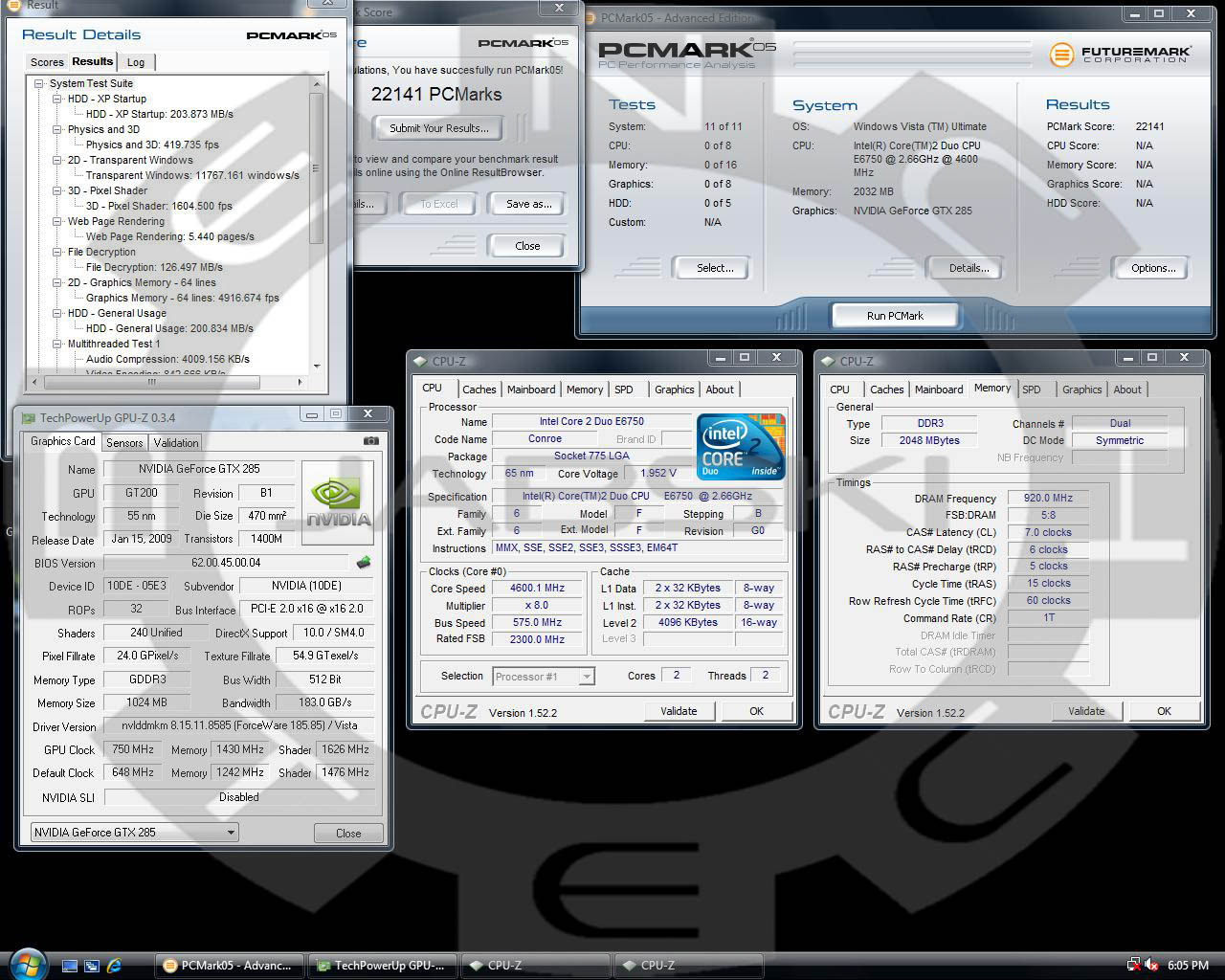Open the Log tab in Result Details

tap(136, 62)
